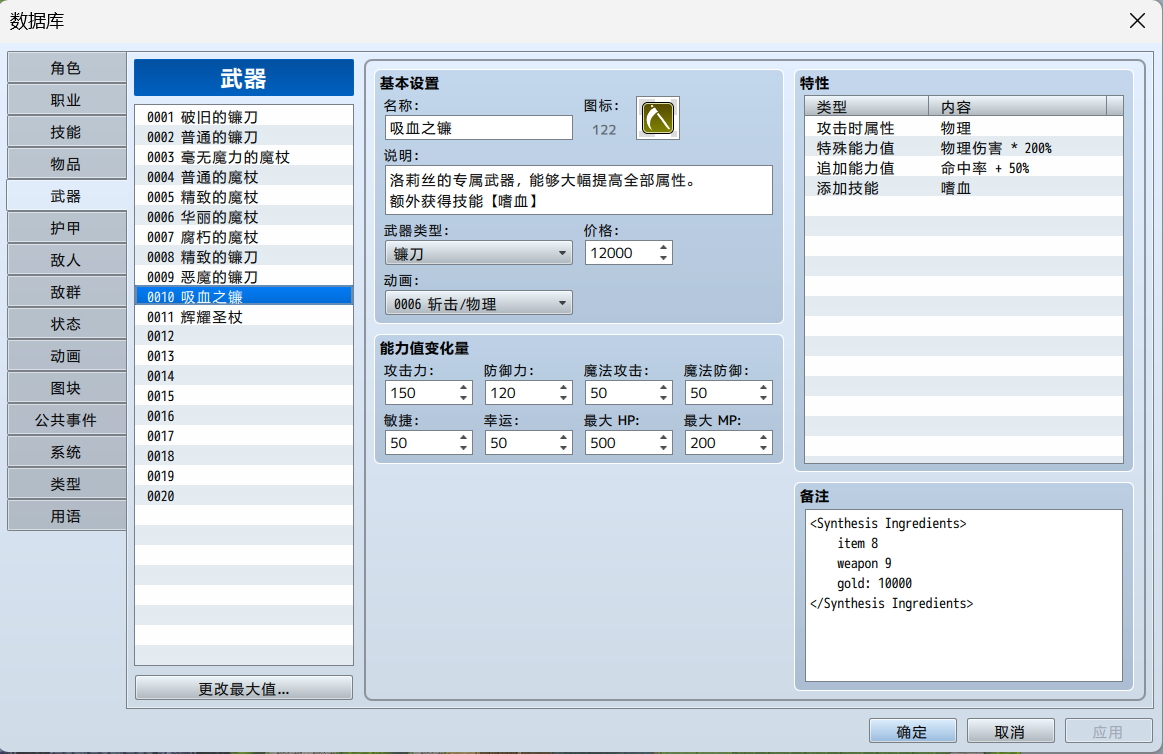Select weapon 0009 恶魔的镰刀
This screenshot has width=1163, height=754.
pyautogui.click(x=243, y=277)
